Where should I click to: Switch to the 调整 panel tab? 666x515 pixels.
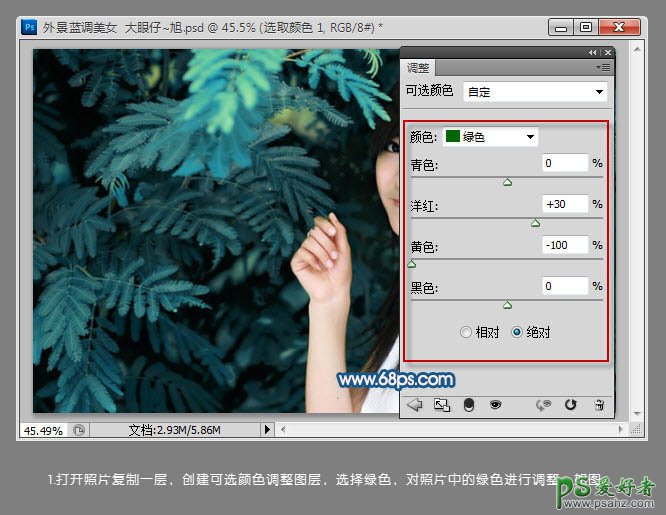[x=416, y=68]
